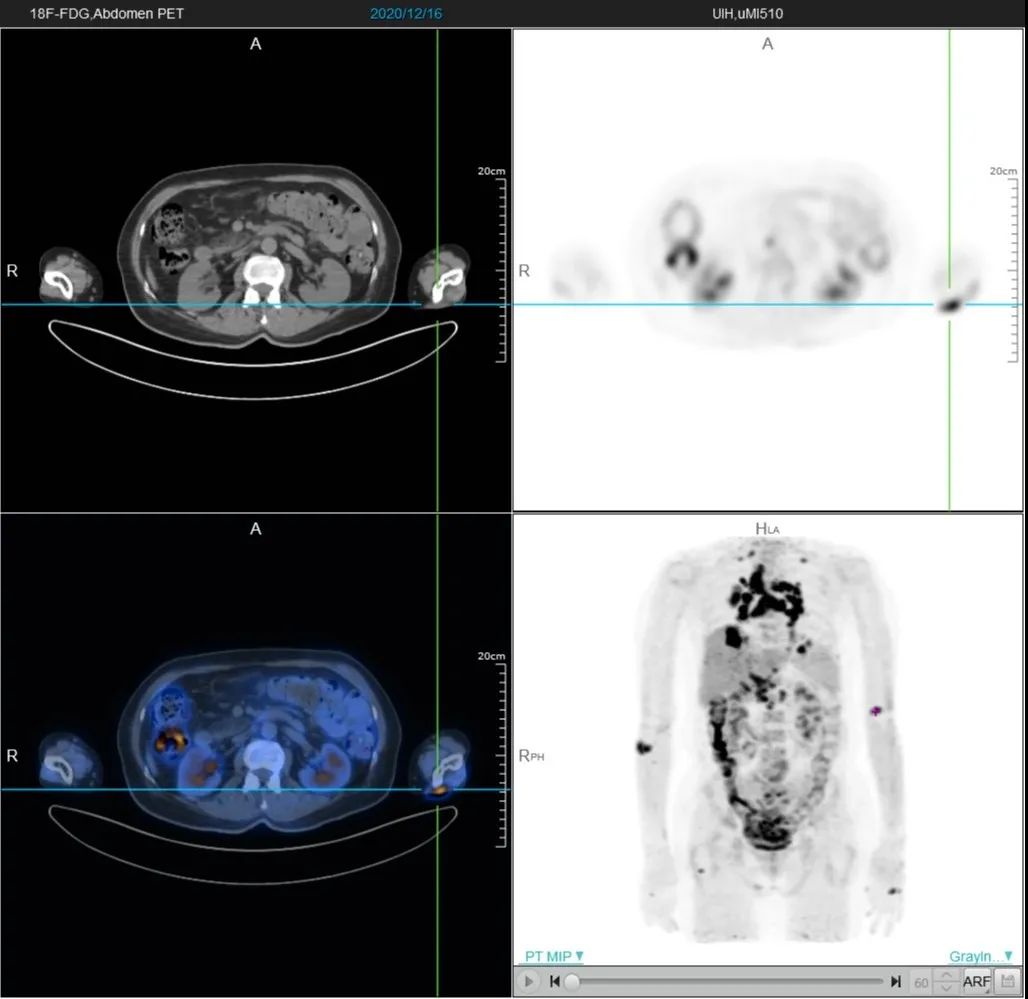Select the axial CT image panel
The image size is (1028, 999).
click(256, 269)
